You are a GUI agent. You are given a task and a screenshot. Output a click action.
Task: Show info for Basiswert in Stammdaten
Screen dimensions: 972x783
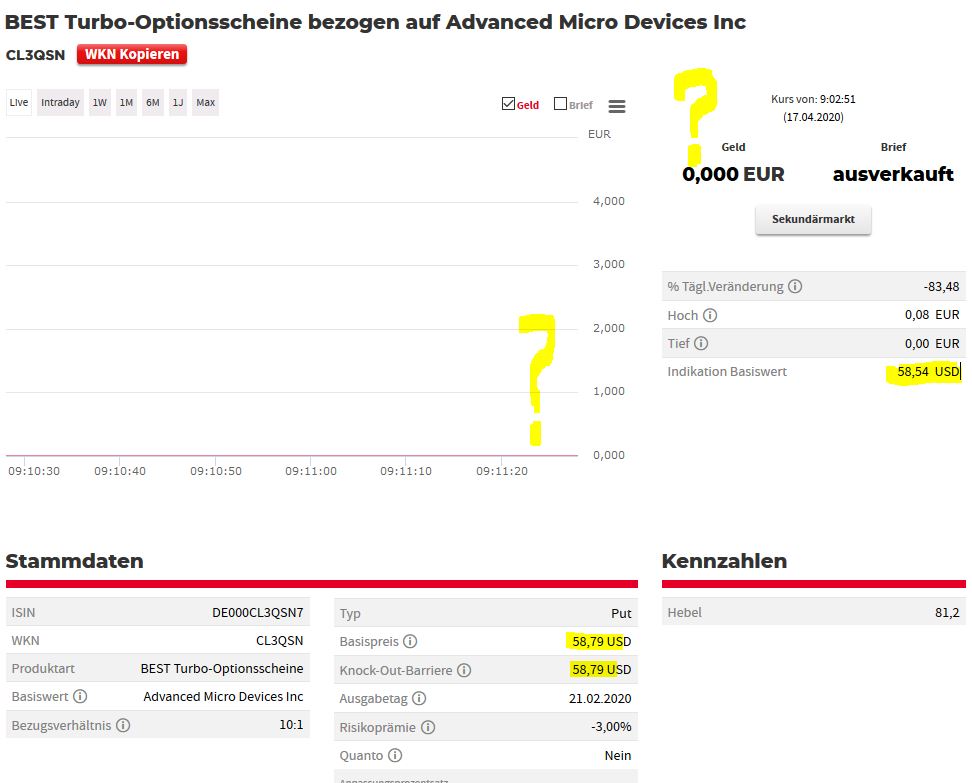point(80,696)
